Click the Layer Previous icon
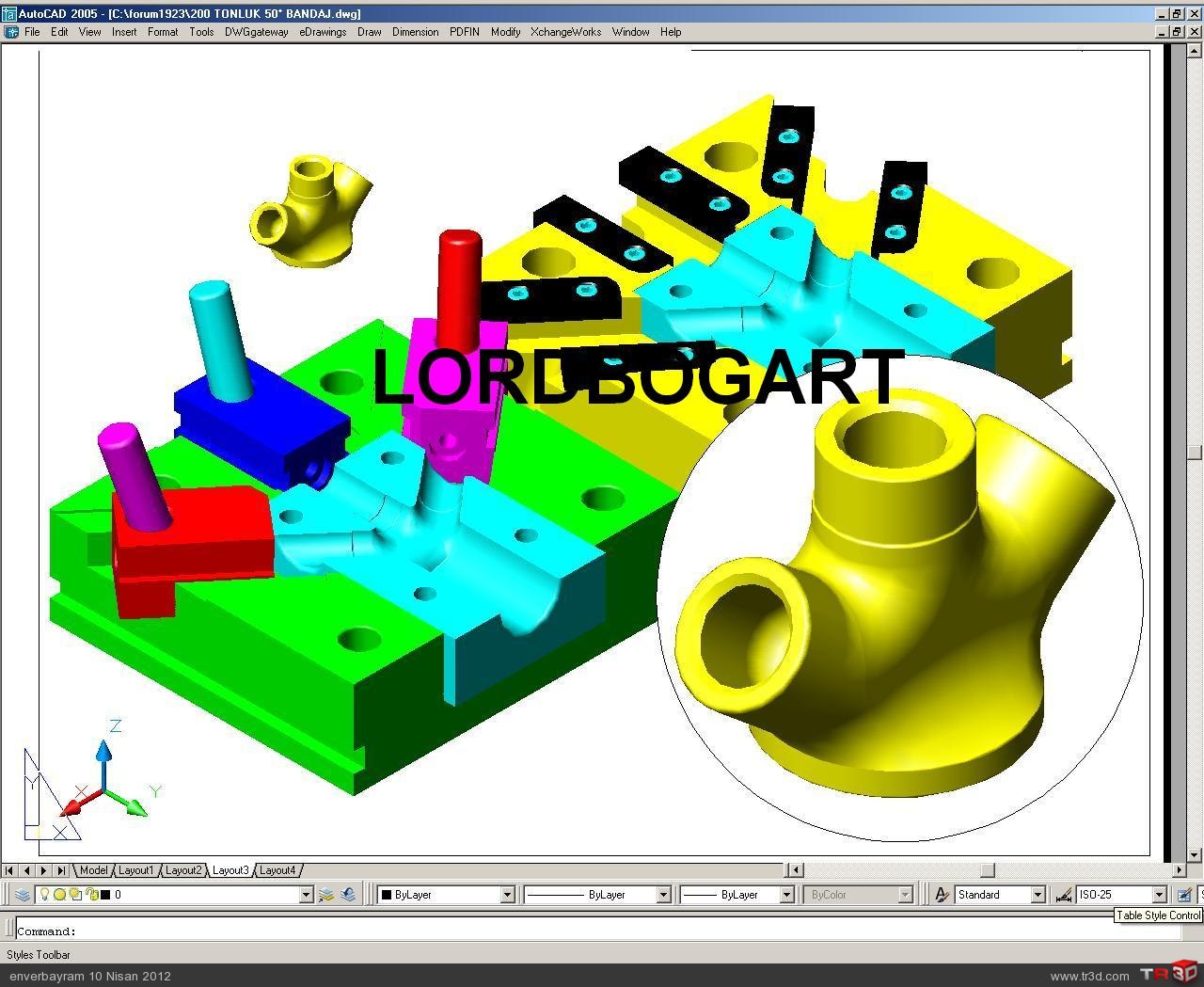 click(348, 895)
